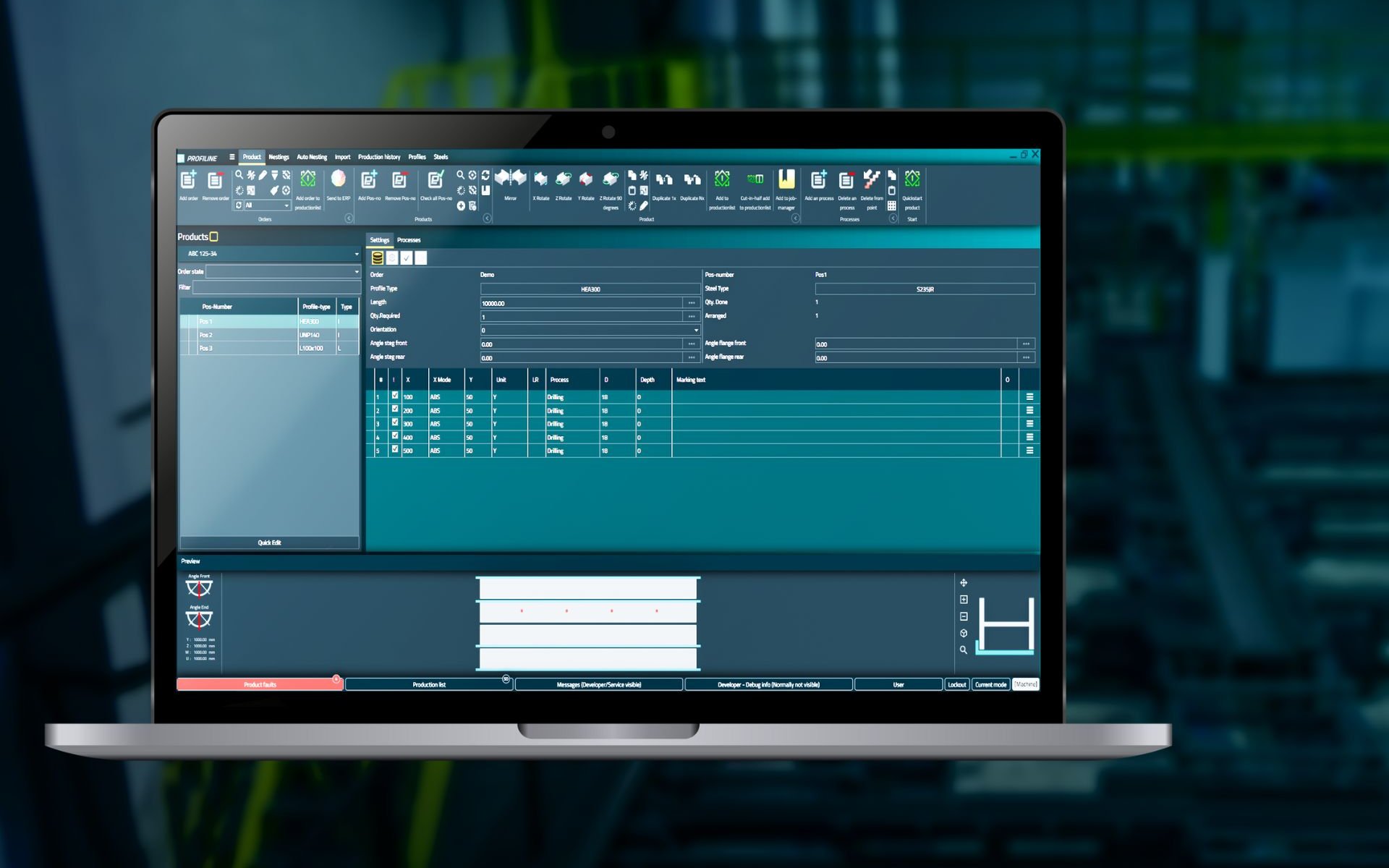Click Cut-in-half add to productionlist icon
Screen dimensions: 1389x868
click(x=755, y=179)
